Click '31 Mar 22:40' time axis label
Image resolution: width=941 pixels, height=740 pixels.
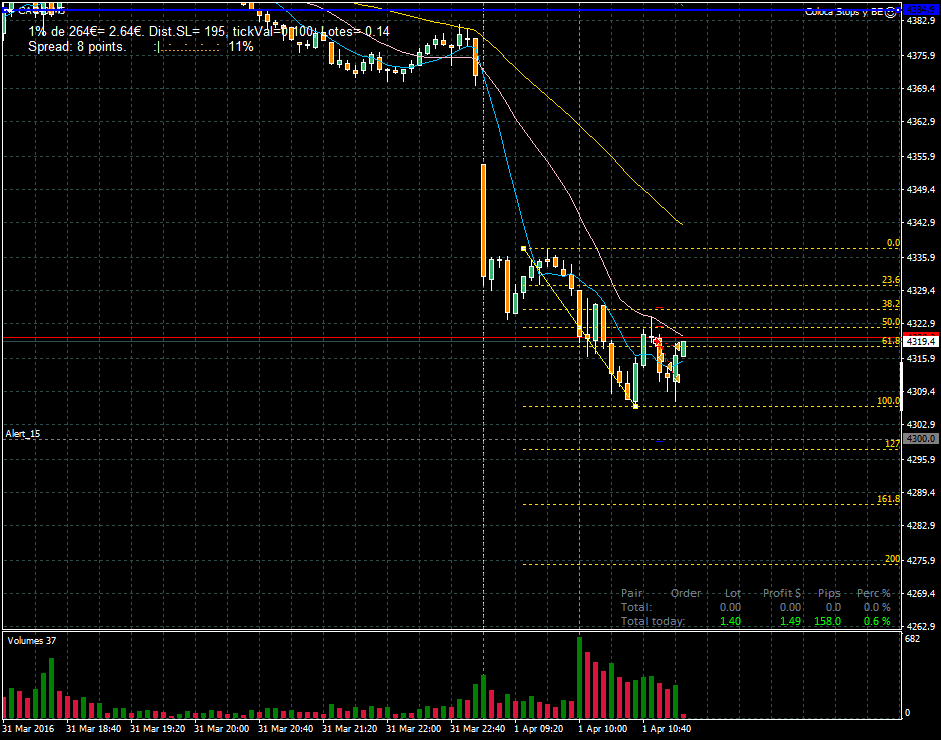click(476, 729)
